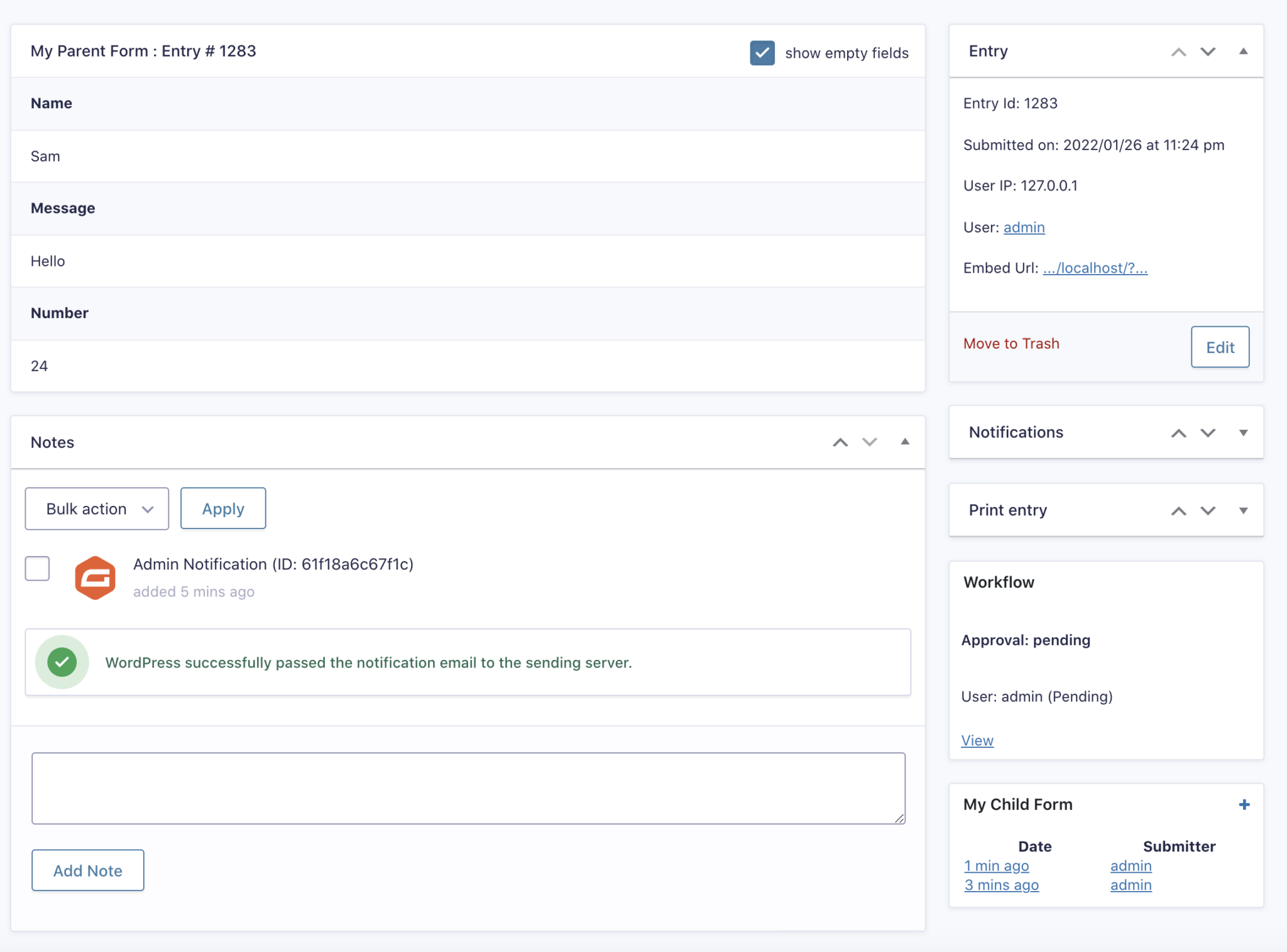Move the Entry panel up with its up arrow
This screenshot has height=952, width=1287.
tap(1178, 52)
